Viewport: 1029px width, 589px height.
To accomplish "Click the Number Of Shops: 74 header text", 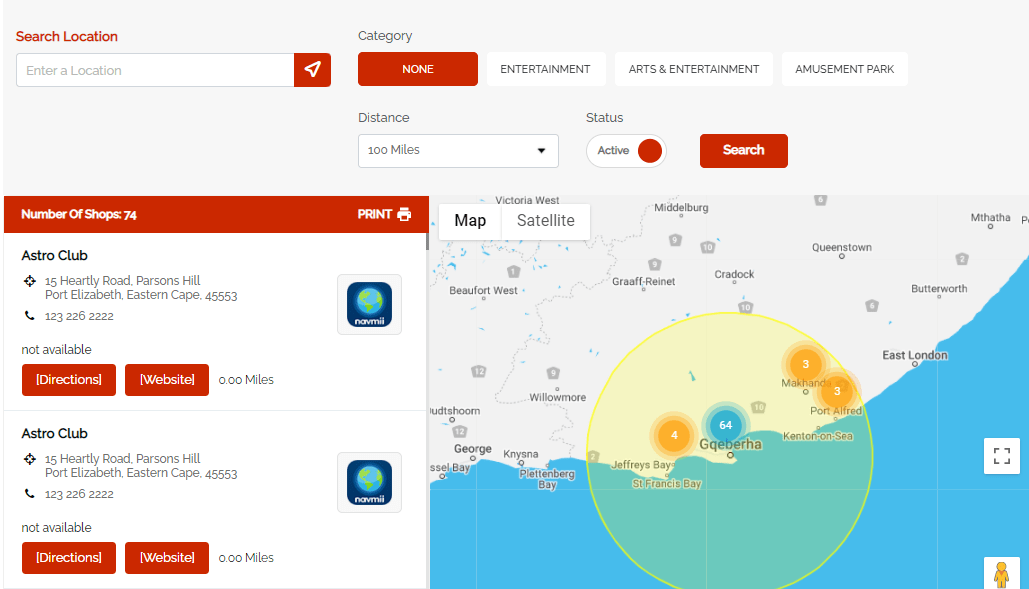I will pos(79,214).
